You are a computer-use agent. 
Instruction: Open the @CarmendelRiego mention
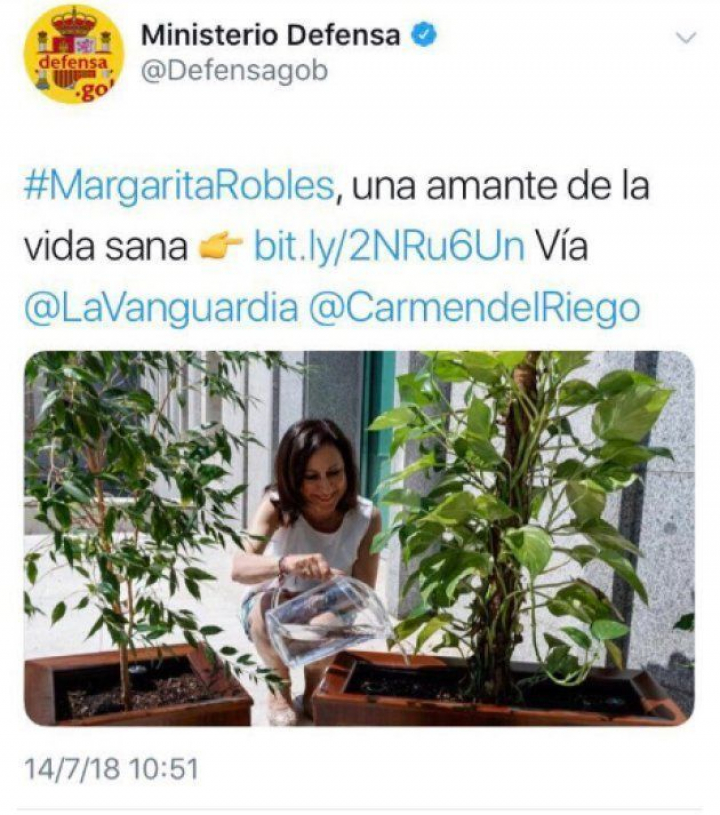coord(475,308)
